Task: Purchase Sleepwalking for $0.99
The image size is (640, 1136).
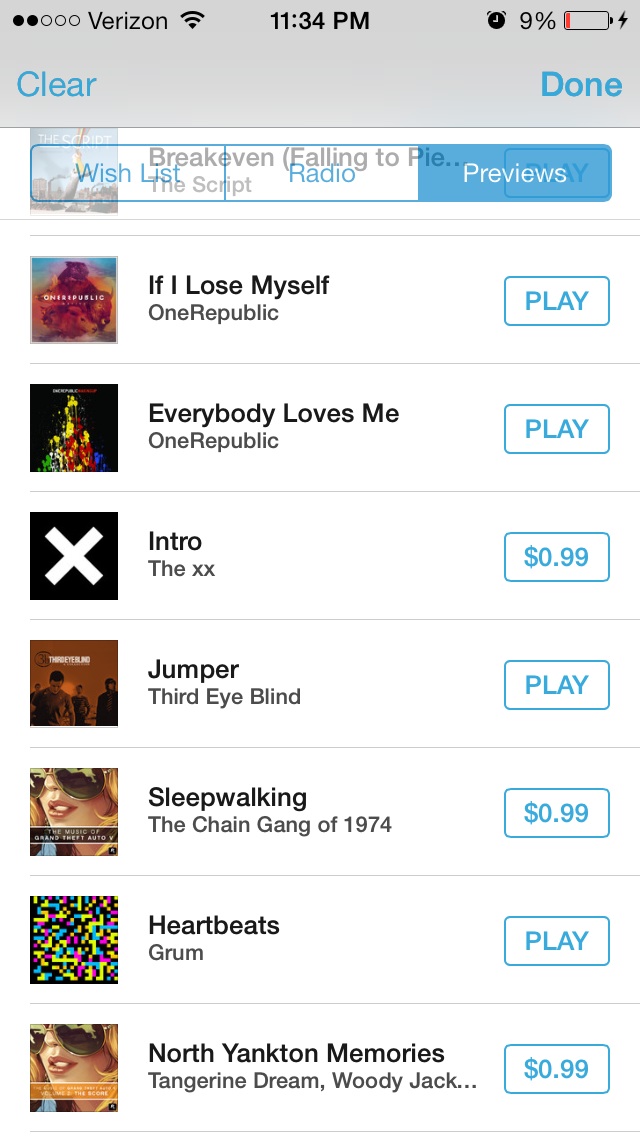Action: 556,813
